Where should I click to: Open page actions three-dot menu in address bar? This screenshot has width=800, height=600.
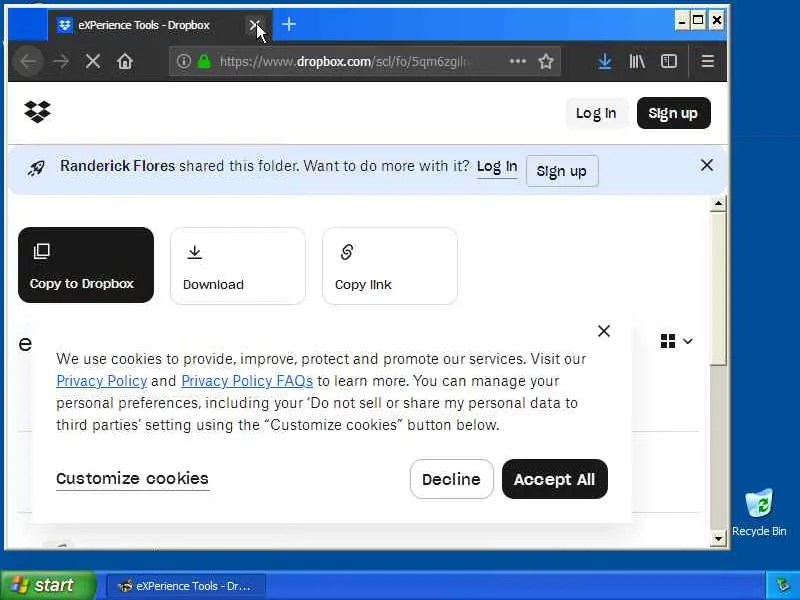[517, 61]
